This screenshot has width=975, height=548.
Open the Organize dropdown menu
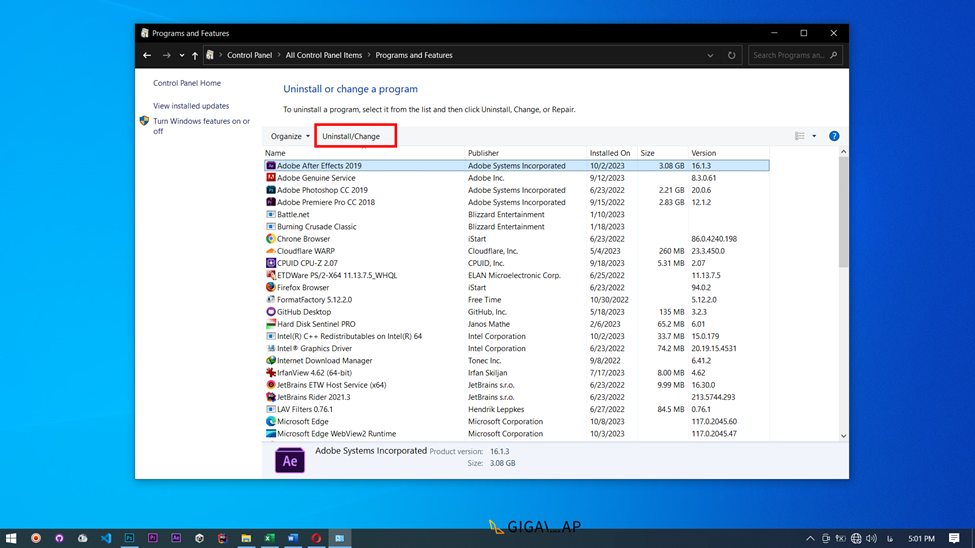tap(290, 136)
